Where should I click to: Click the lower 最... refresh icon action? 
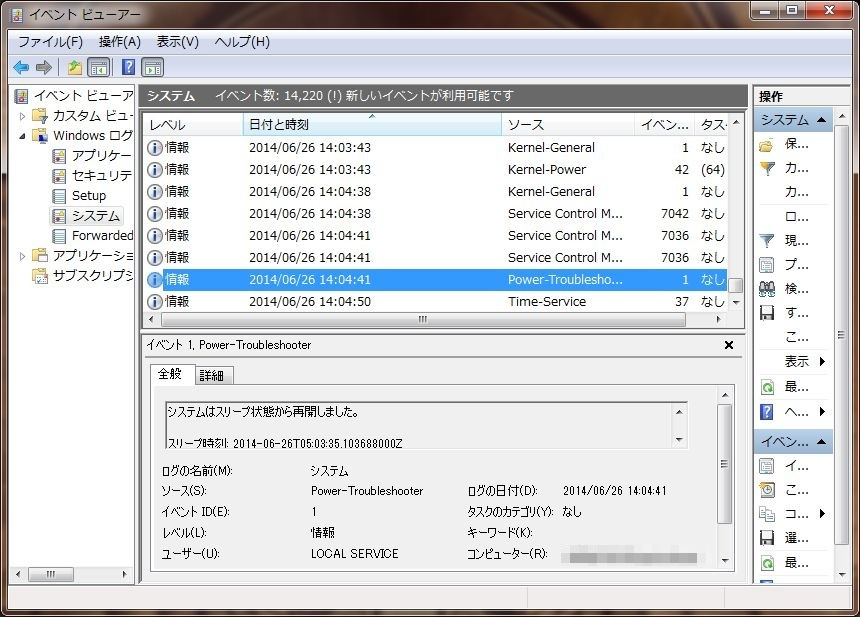tap(767, 563)
